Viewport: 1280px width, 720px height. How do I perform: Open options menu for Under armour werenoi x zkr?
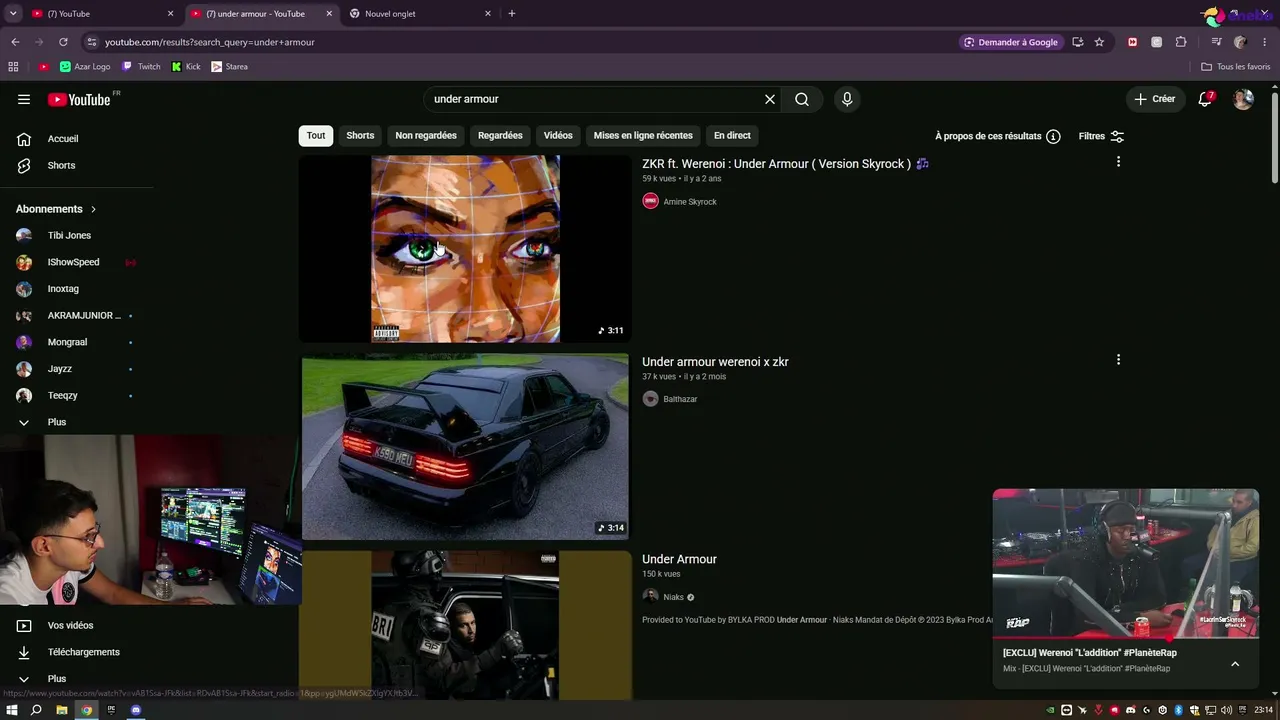(x=1118, y=360)
